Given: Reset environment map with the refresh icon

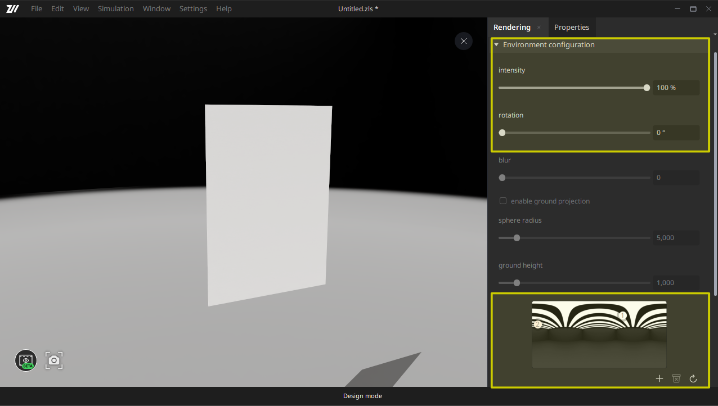Looking at the screenshot, I should click(693, 379).
